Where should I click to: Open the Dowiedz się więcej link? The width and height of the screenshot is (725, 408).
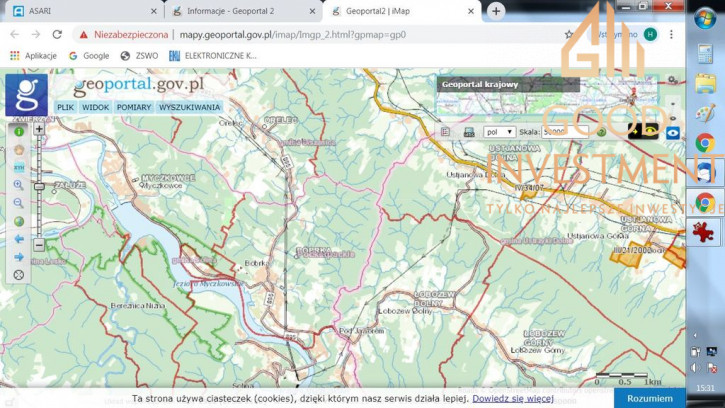(x=513, y=398)
